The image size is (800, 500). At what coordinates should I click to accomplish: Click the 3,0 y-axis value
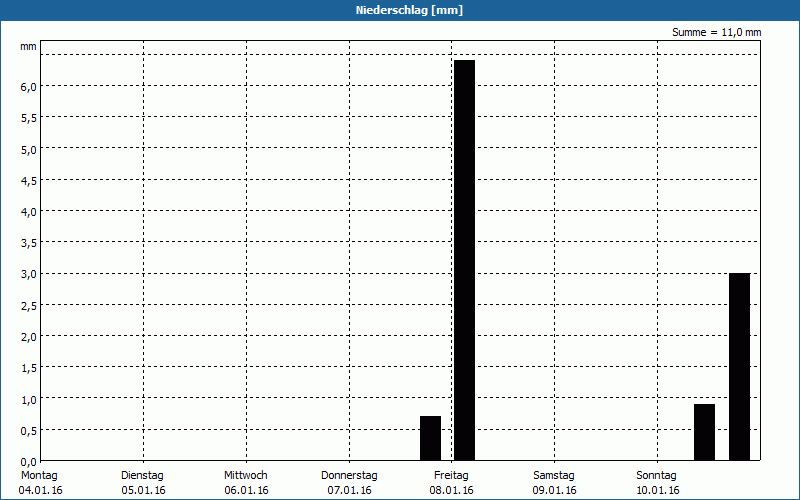click(x=29, y=274)
